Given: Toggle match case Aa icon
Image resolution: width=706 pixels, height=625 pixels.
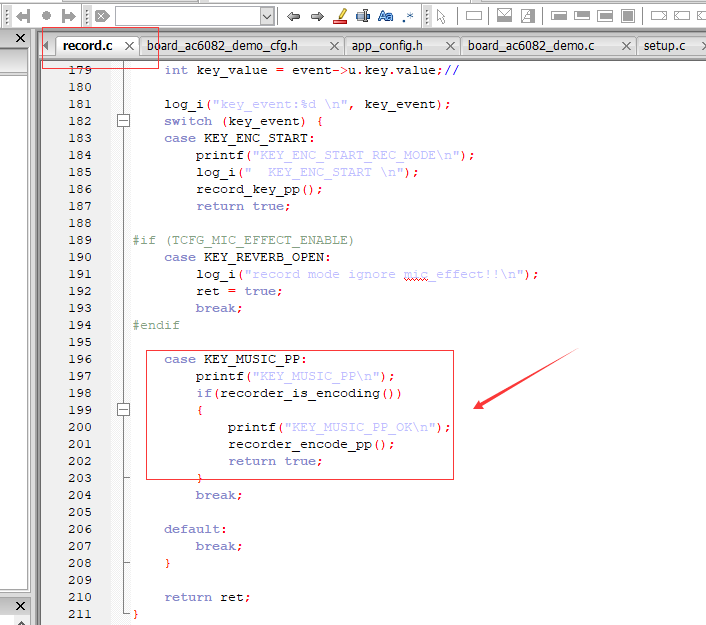Looking at the screenshot, I should [385, 16].
